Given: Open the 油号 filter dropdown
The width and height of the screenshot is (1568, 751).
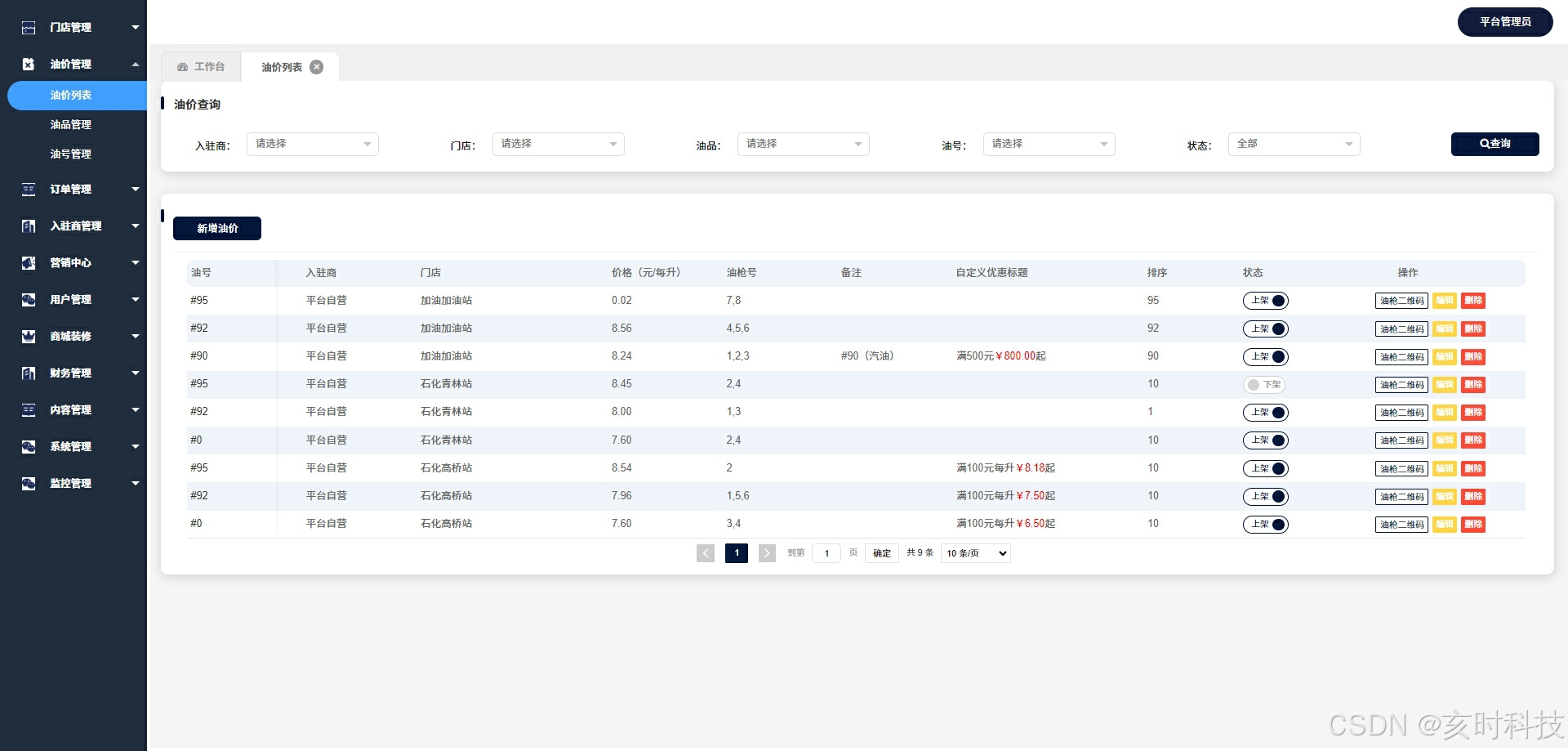Looking at the screenshot, I should [1049, 144].
